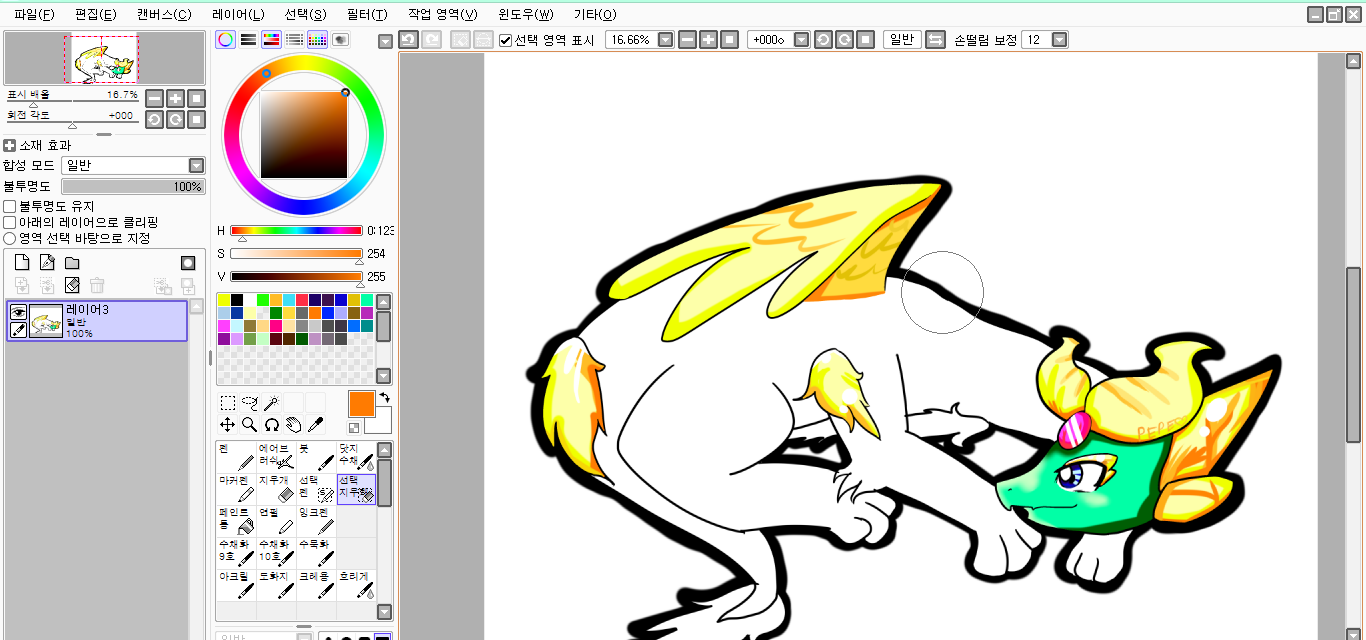Create a new layer folder

72,262
